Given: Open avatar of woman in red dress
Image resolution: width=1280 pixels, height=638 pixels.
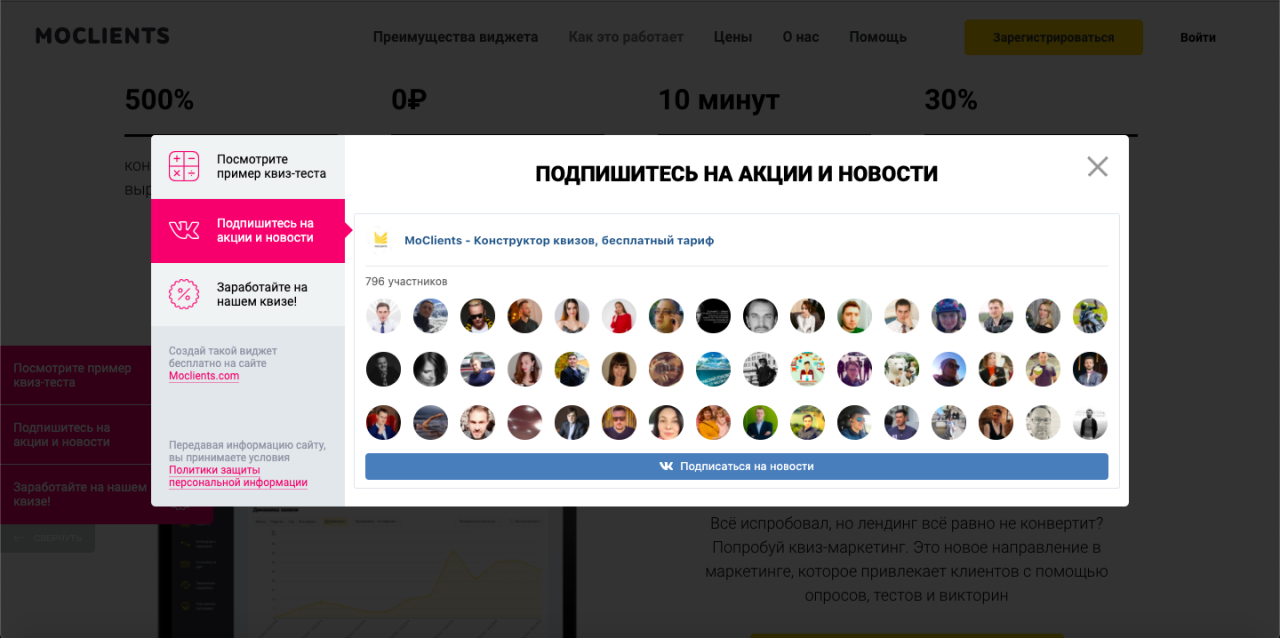Looking at the screenshot, I should click(619, 316).
